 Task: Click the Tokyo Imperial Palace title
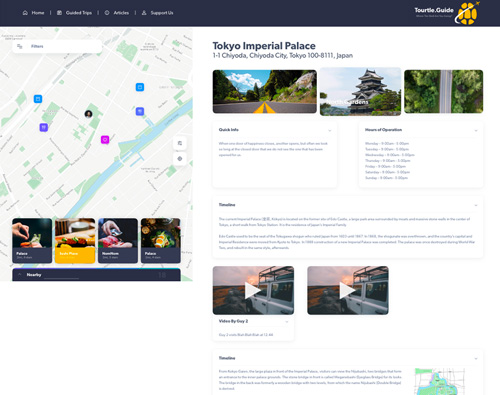264,46
